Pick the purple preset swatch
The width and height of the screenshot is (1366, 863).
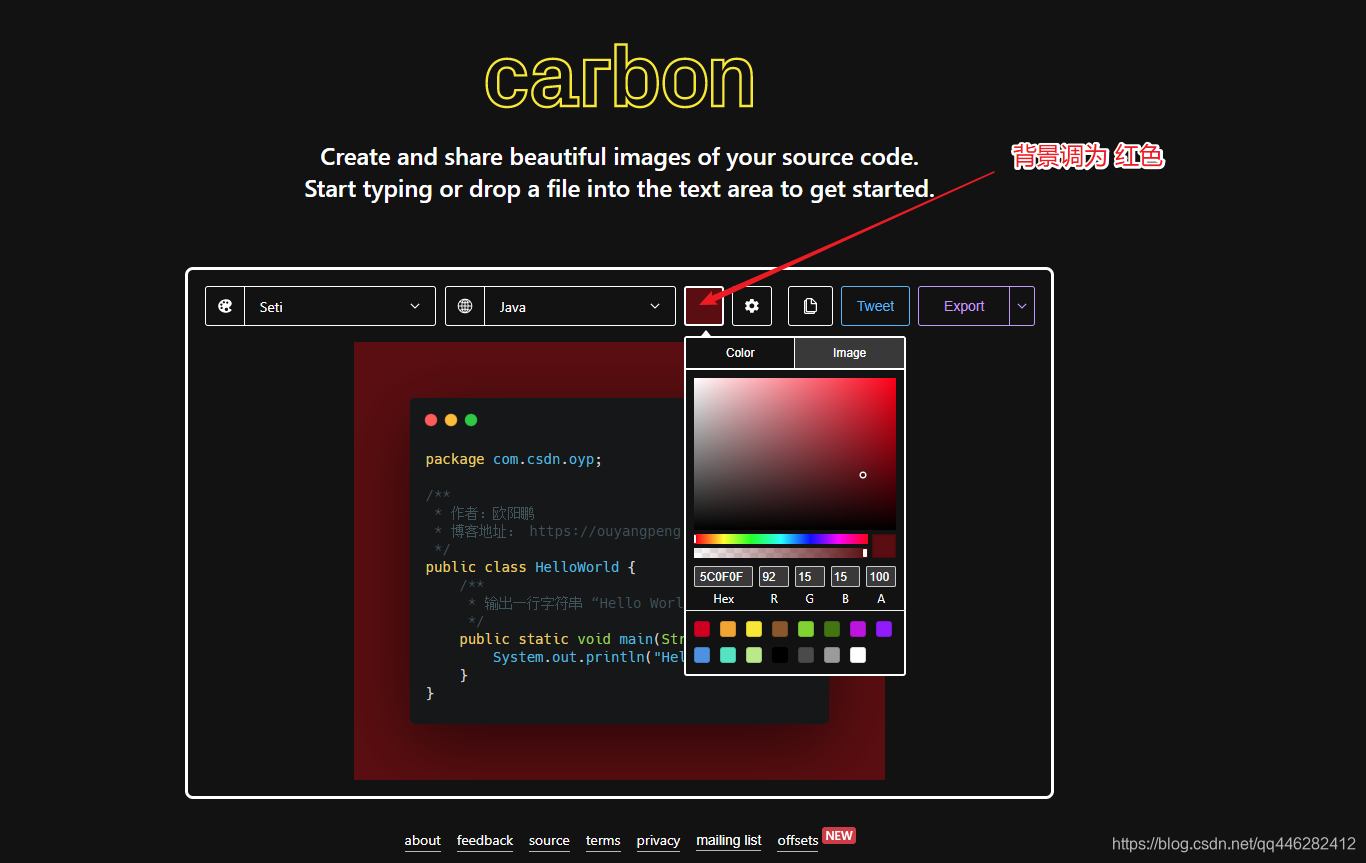[884, 629]
